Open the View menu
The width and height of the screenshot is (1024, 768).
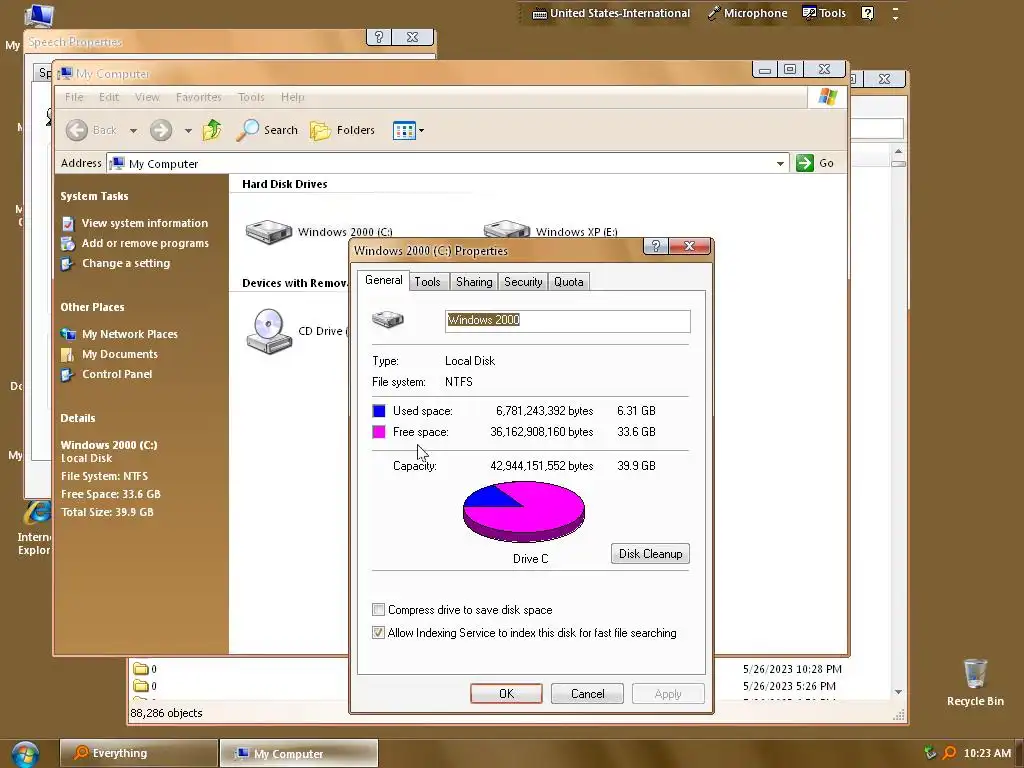(147, 97)
